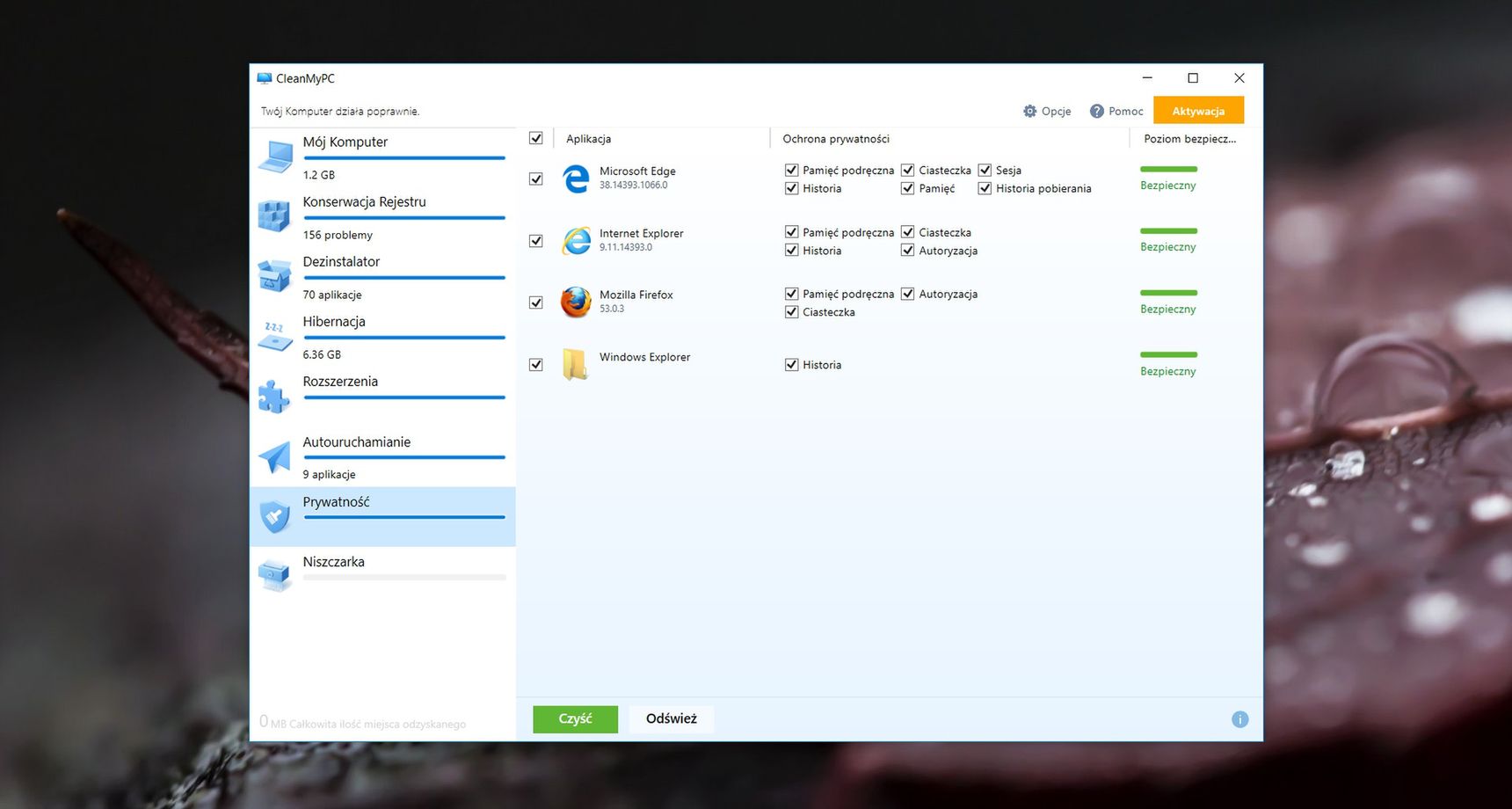Click the Prywatność shield icon
Viewport: 1512px width, 809px height.
[x=275, y=517]
